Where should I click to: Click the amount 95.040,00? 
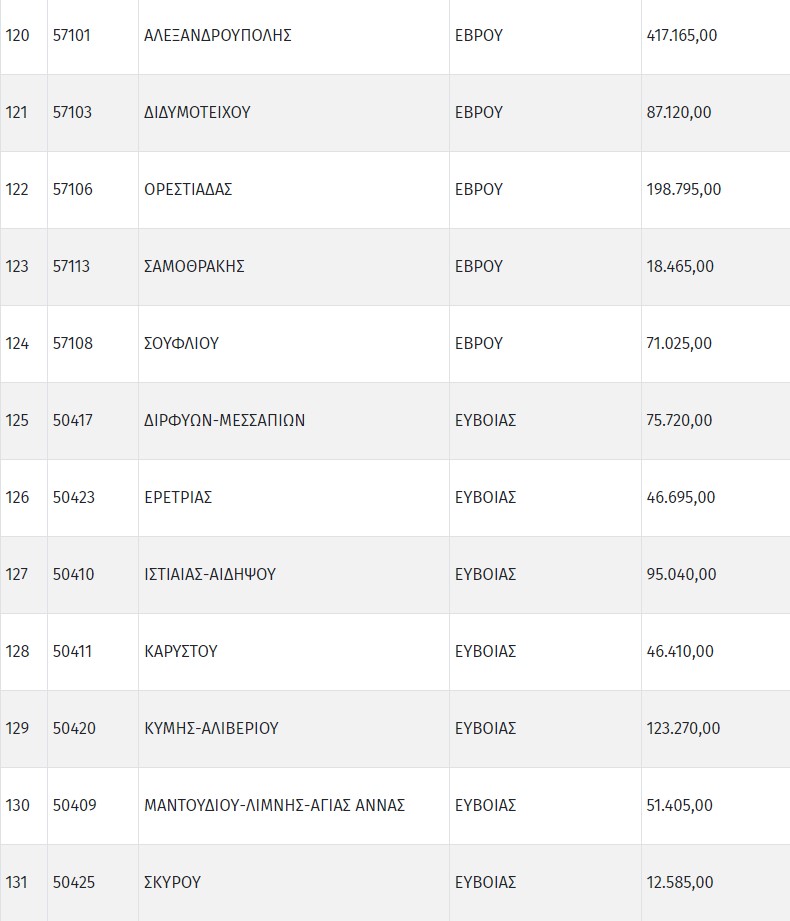[681, 575]
